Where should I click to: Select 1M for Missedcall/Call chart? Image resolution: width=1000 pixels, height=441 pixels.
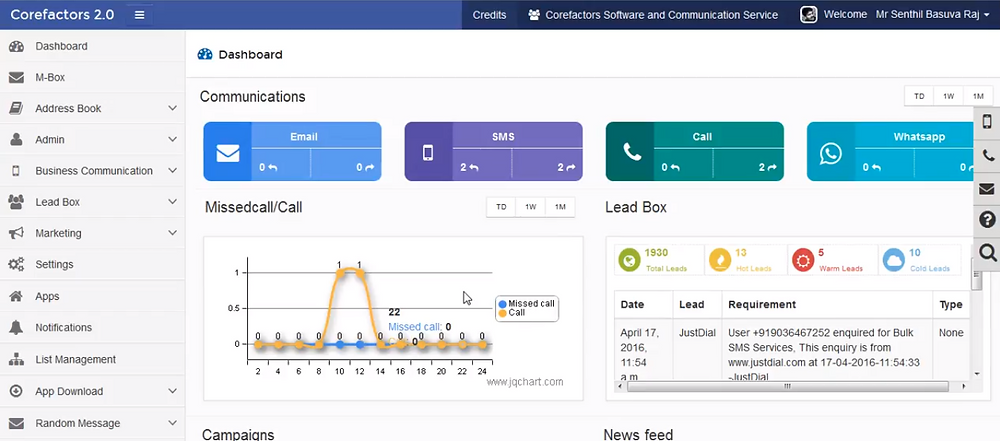pyautogui.click(x=560, y=207)
